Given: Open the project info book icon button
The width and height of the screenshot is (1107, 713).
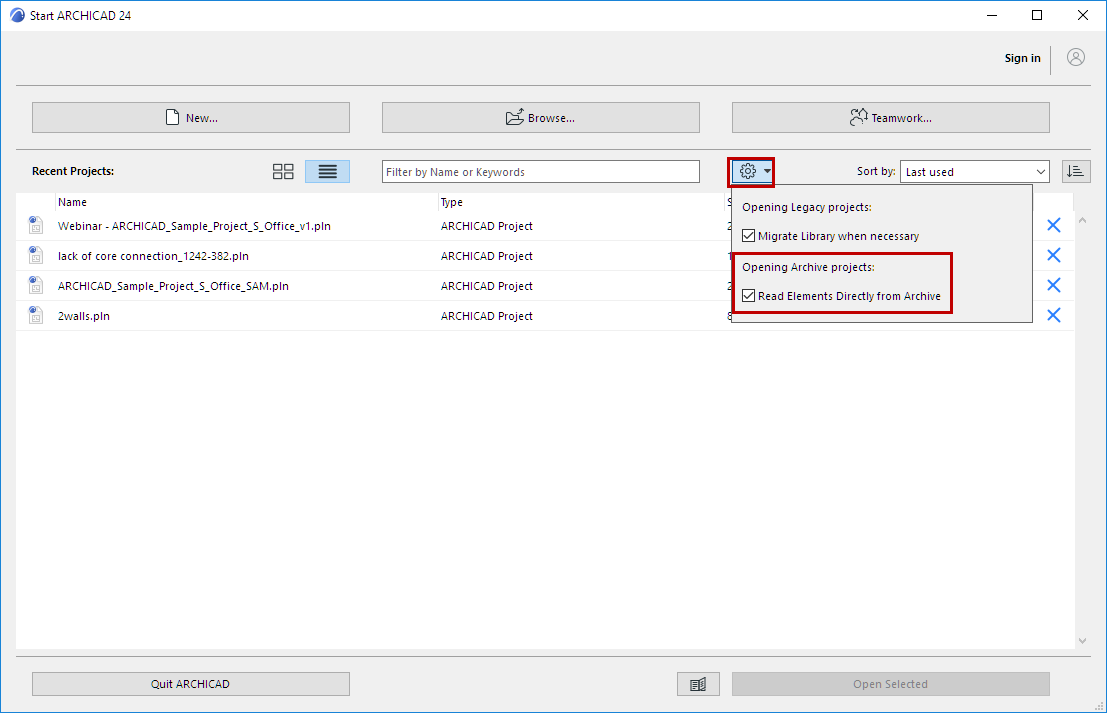Looking at the screenshot, I should (x=698, y=684).
